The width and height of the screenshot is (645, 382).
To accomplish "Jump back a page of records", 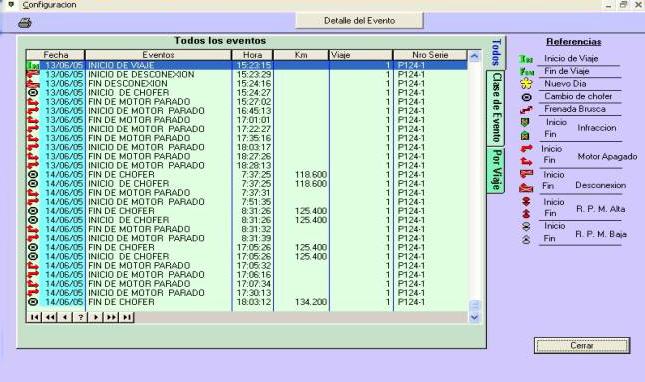I will [x=49, y=317].
